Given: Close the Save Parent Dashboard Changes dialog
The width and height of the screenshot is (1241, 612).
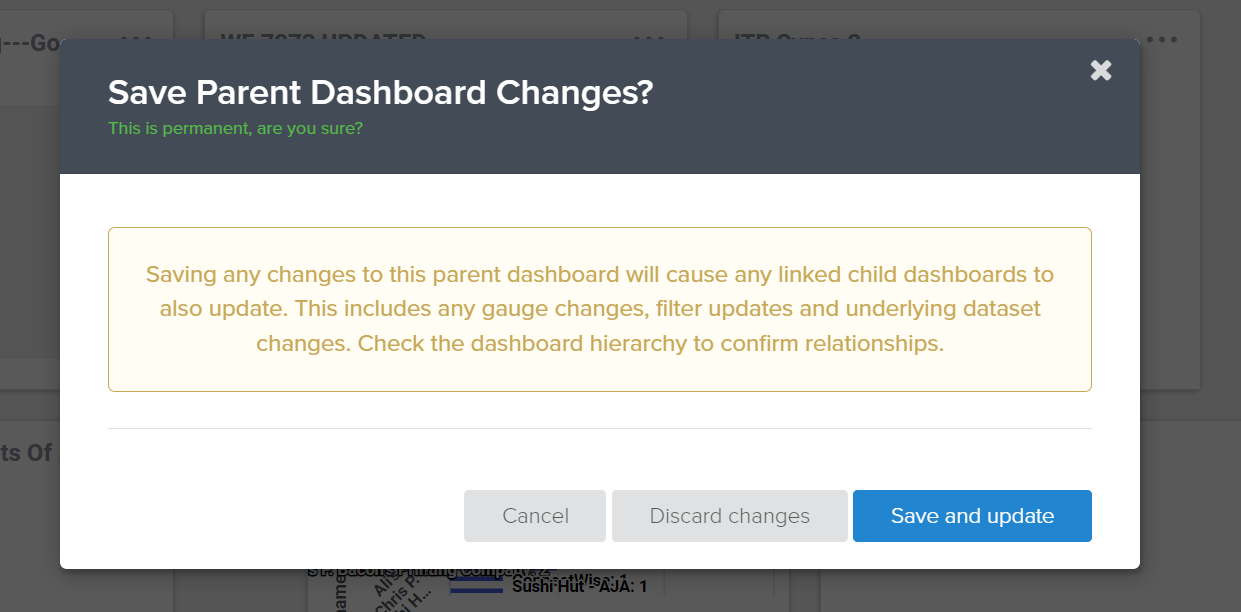Looking at the screenshot, I should (x=1101, y=70).
